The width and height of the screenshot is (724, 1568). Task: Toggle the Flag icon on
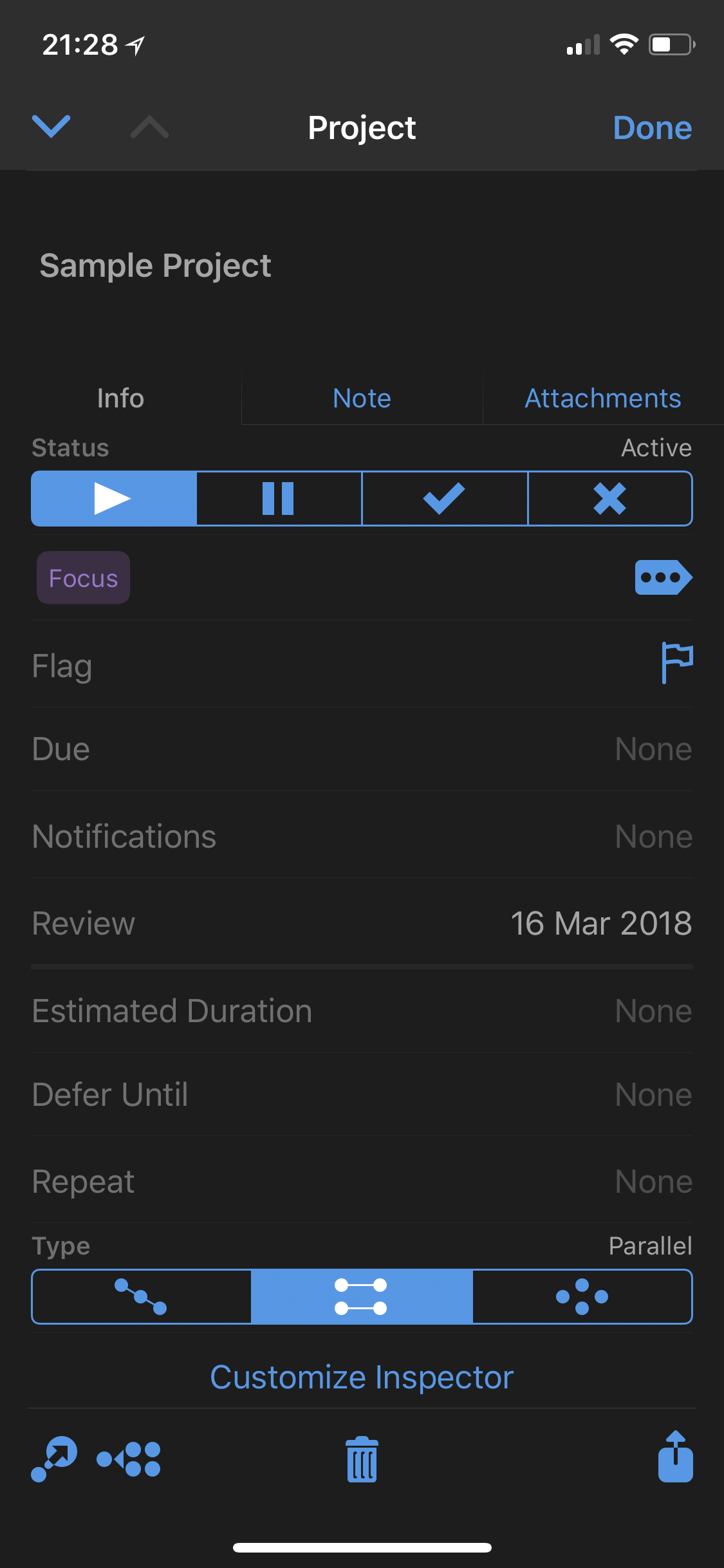[676, 662]
